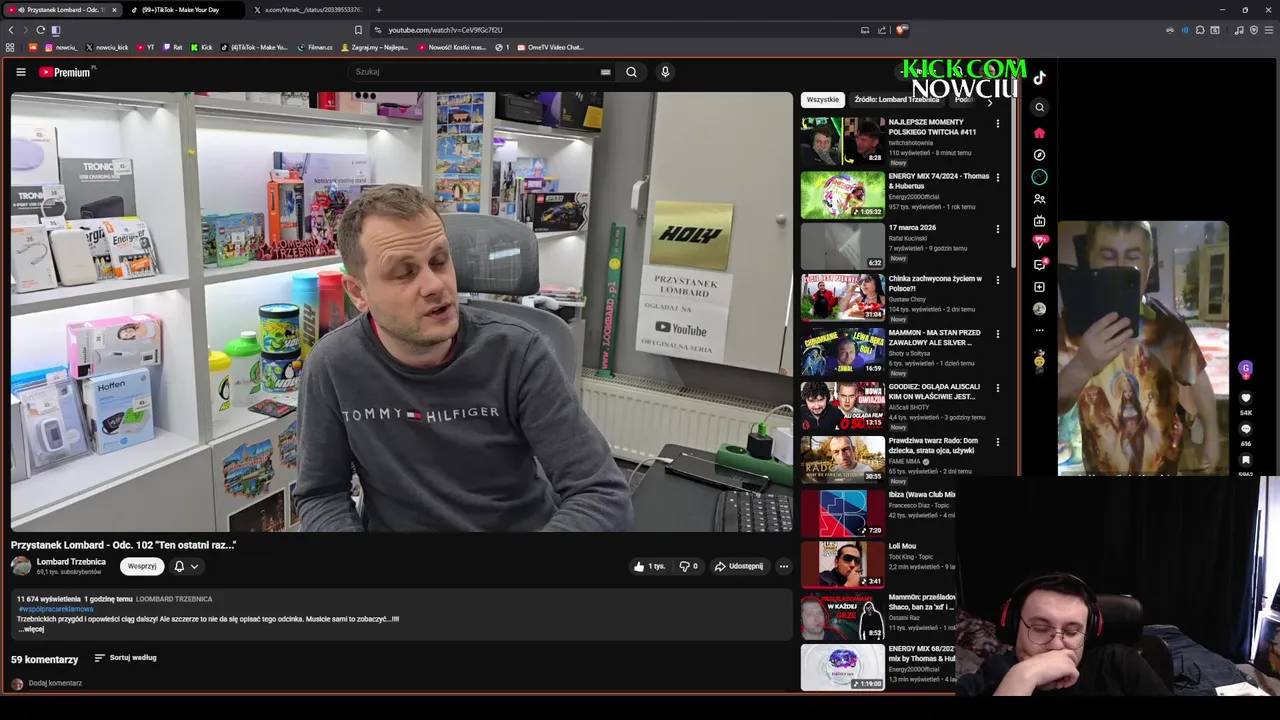The height and width of the screenshot is (720, 1280).
Task: Open a new browser tab
Action: tap(379, 10)
